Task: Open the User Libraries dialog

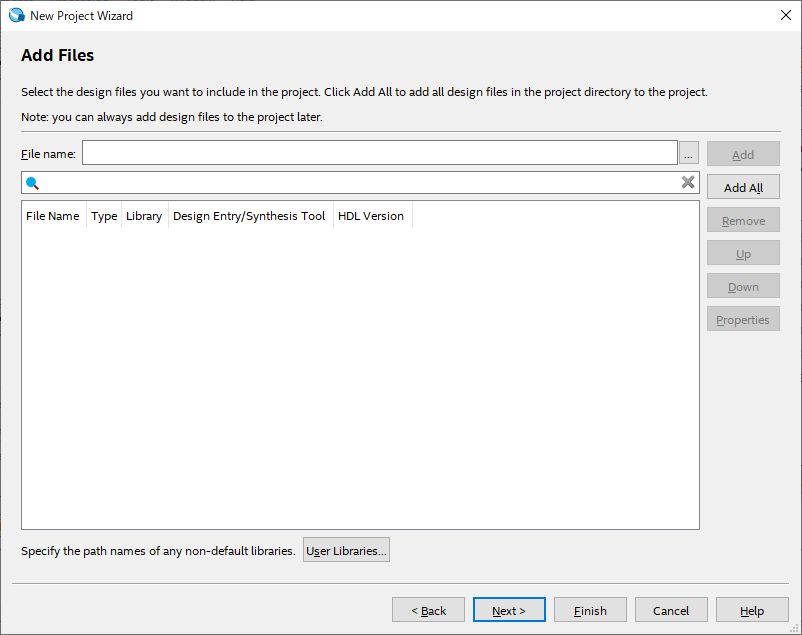Action: point(346,550)
